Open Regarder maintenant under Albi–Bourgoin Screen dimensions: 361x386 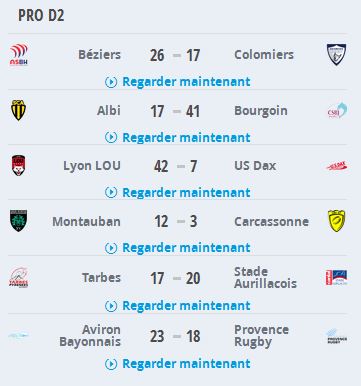pyautogui.click(x=178, y=137)
